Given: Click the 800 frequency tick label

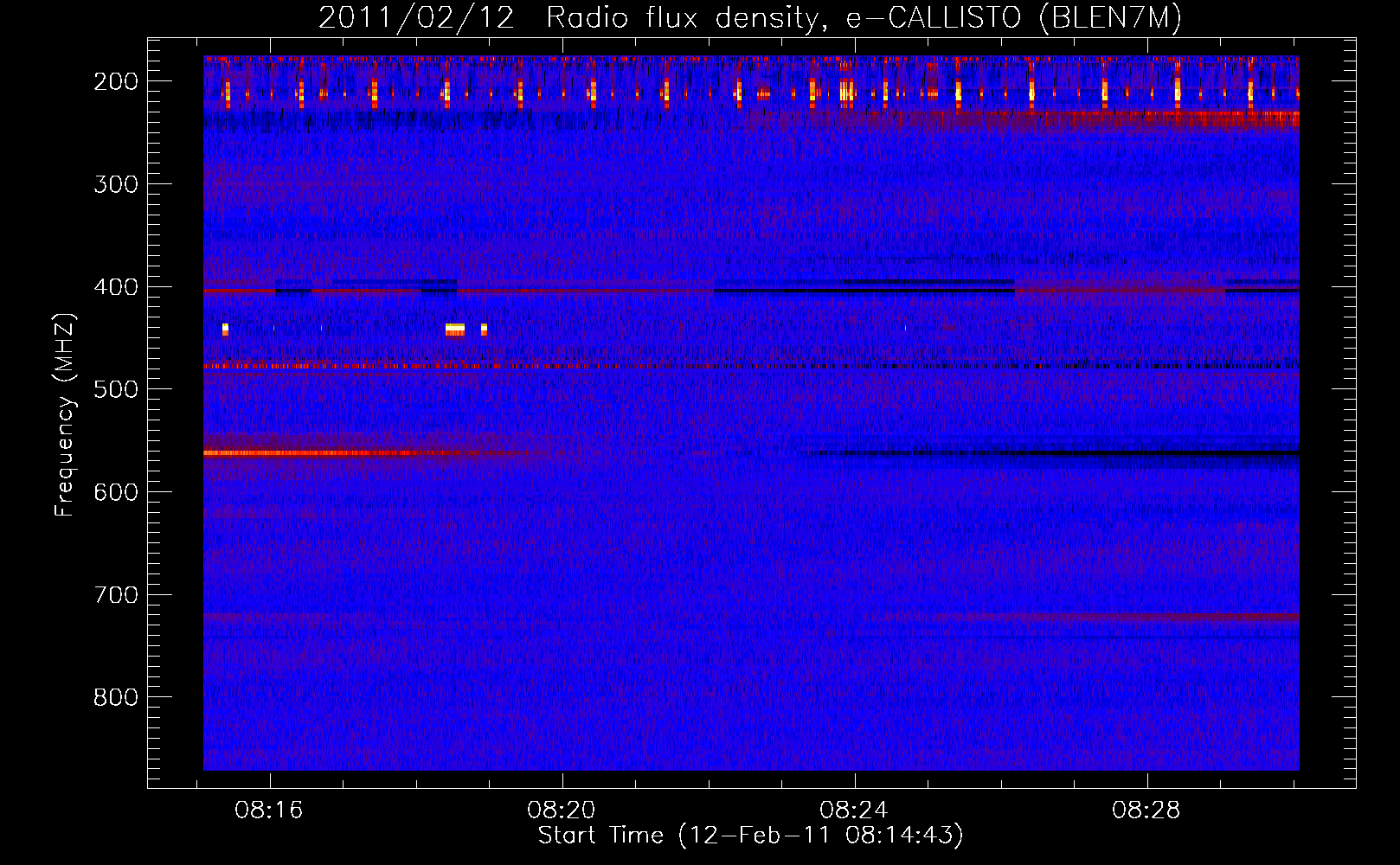Looking at the screenshot, I should click(115, 697).
